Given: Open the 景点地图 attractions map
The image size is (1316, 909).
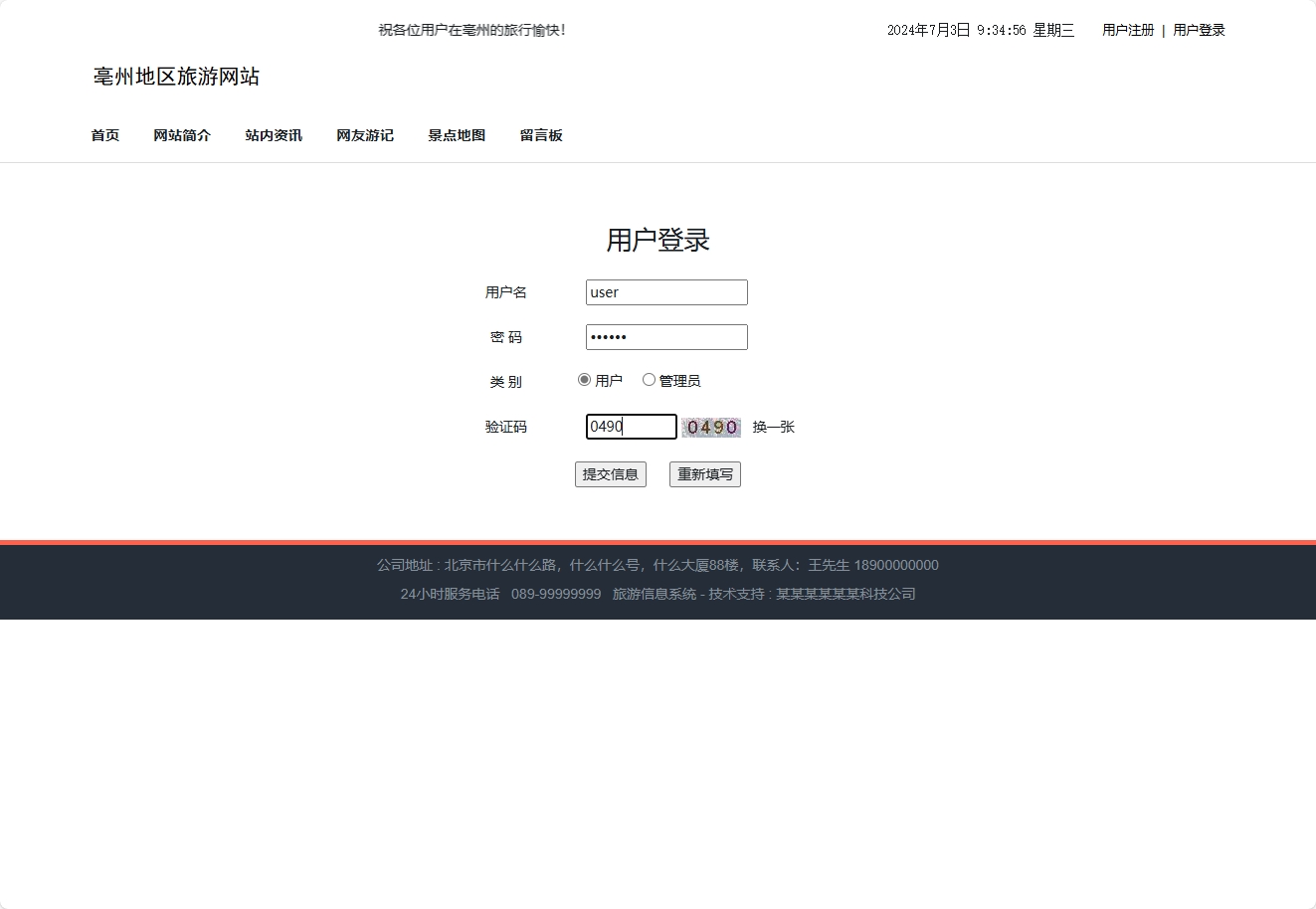Looking at the screenshot, I should 456,135.
